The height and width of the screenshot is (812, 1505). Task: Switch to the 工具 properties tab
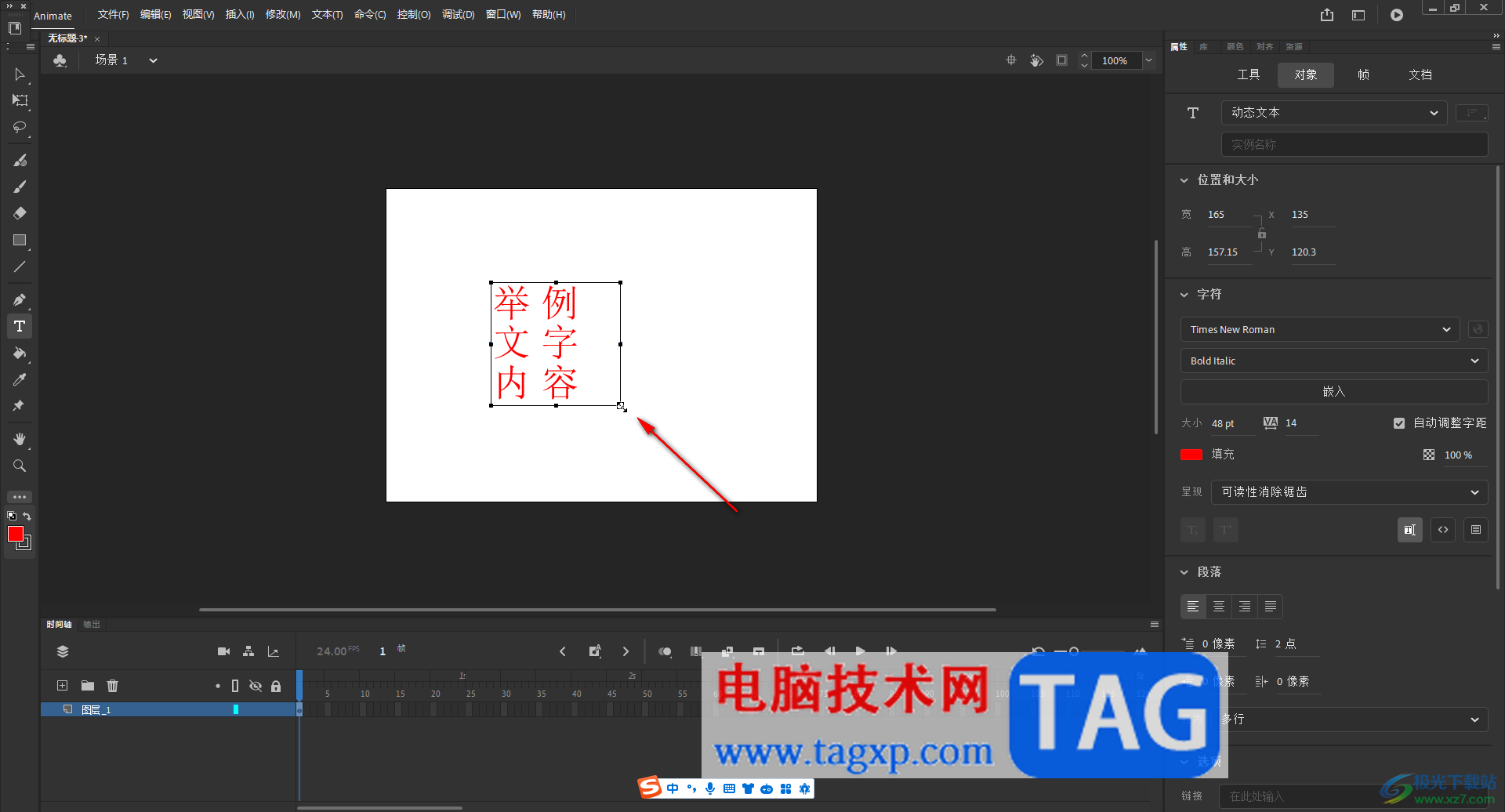[x=1248, y=74]
